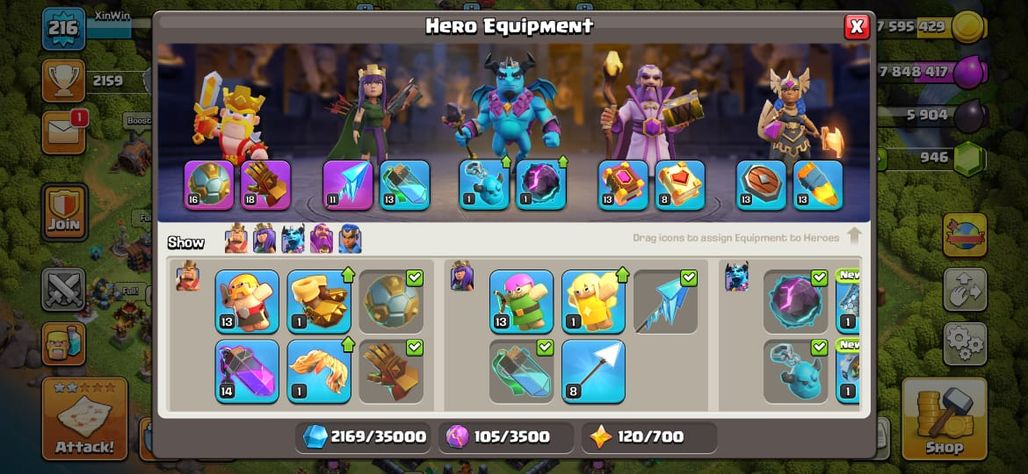Open the mailbox with notification badge
The image size is (1028, 474).
click(64, 132)
